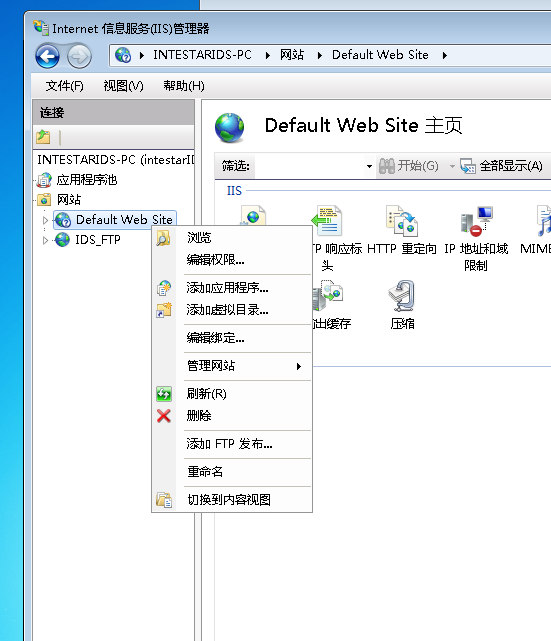
Task: Choose 删除 from the context menu
Action: coord(199,416)
